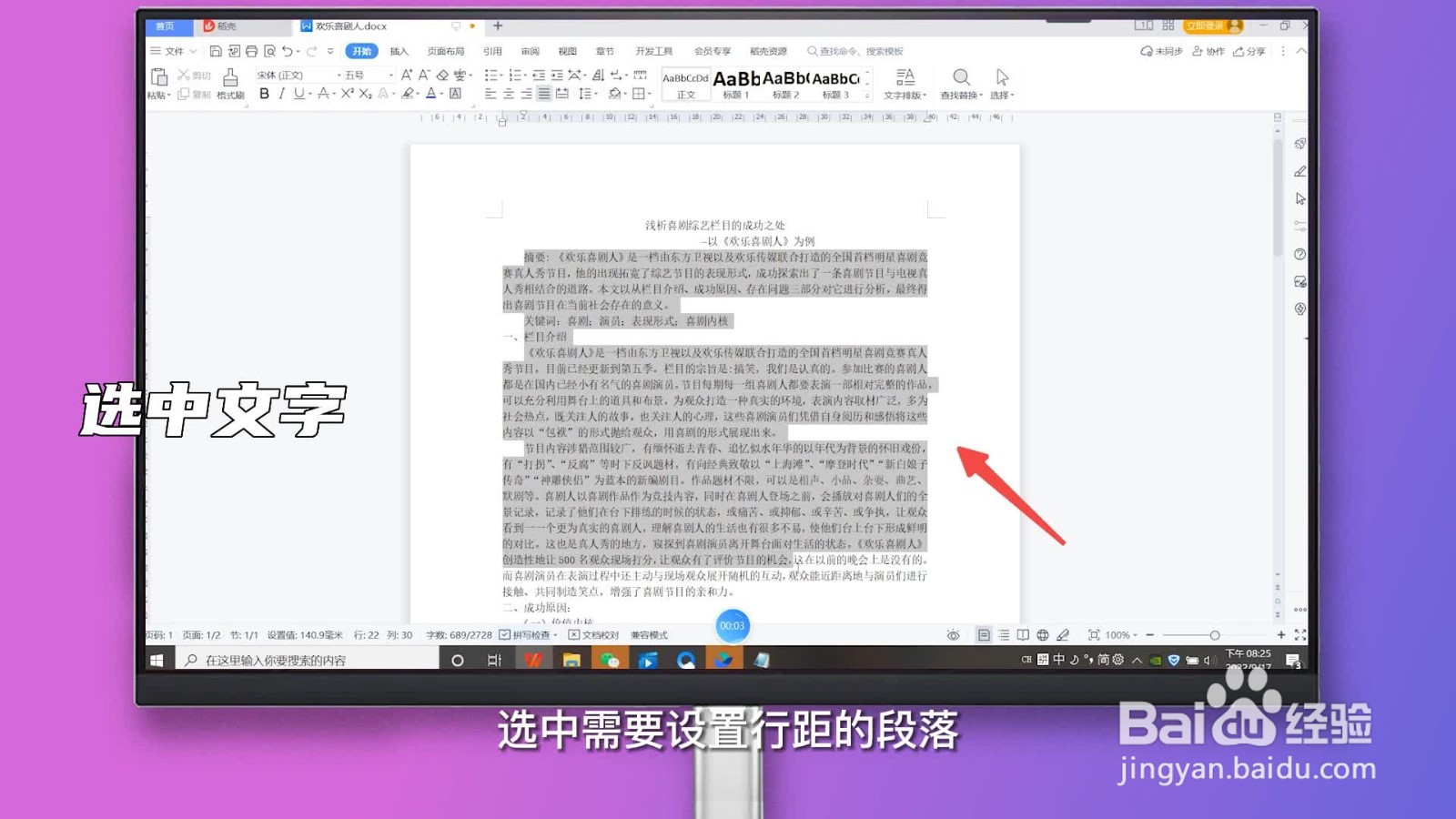1456x819 pixels.
Task: Open the 文件 menu
Action: click(173, 51)
